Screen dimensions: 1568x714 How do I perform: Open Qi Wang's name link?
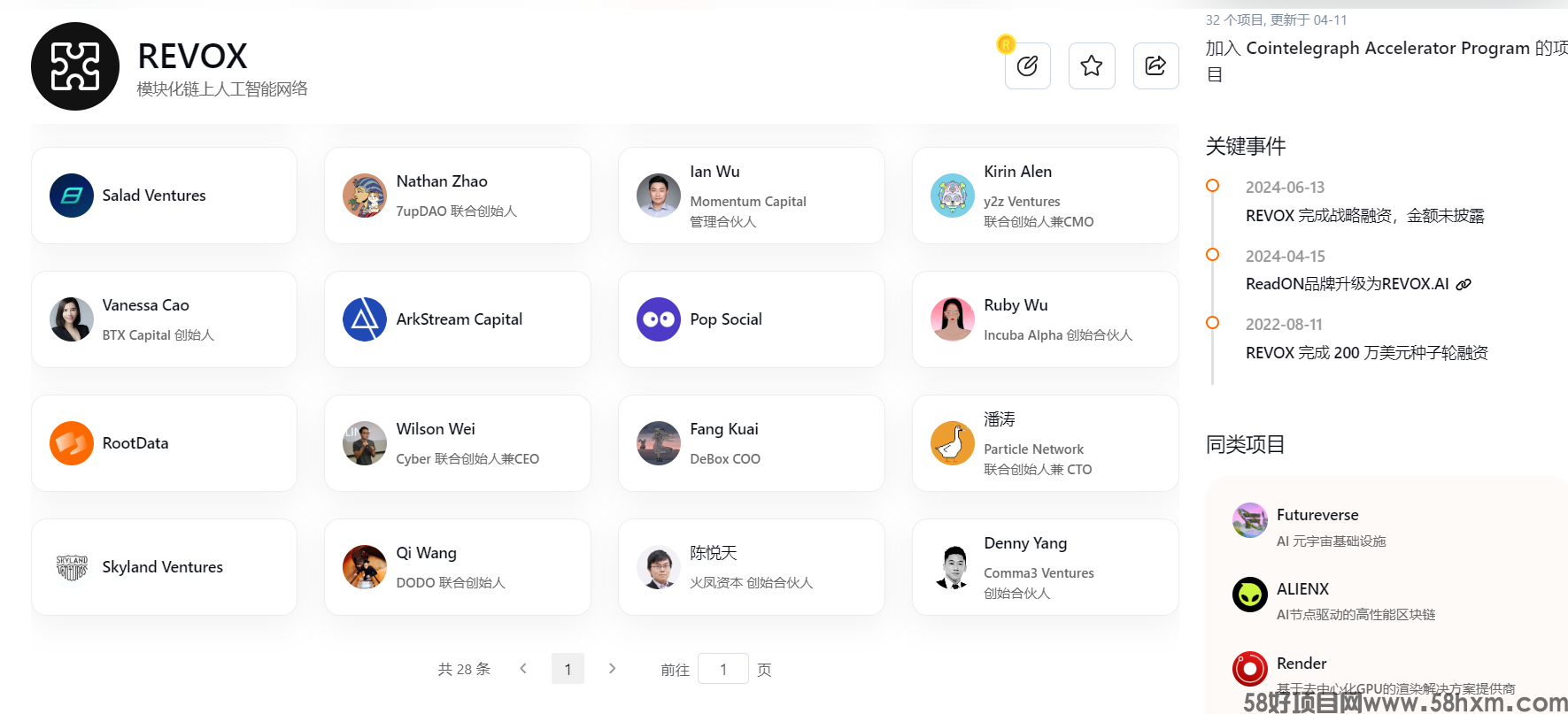pos(426,553)
